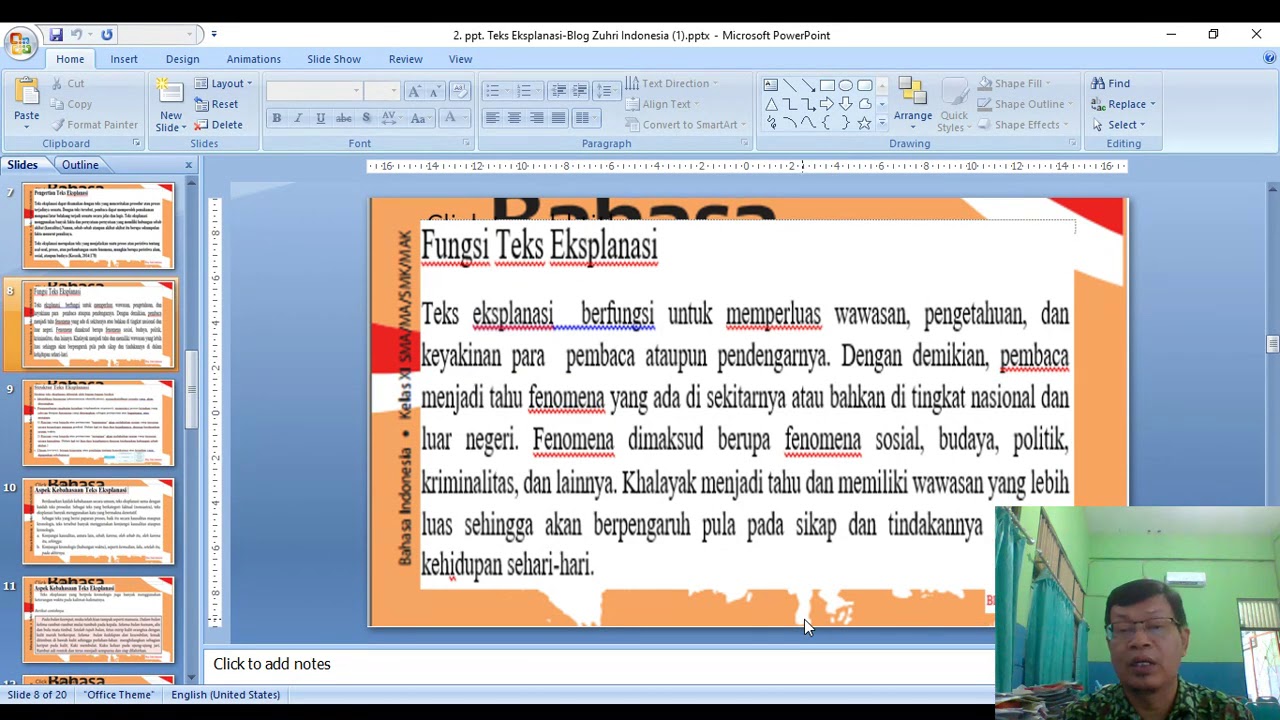The image size is (1280, 720).
Task: Open the Arrange dropdown
Action: 913,104
